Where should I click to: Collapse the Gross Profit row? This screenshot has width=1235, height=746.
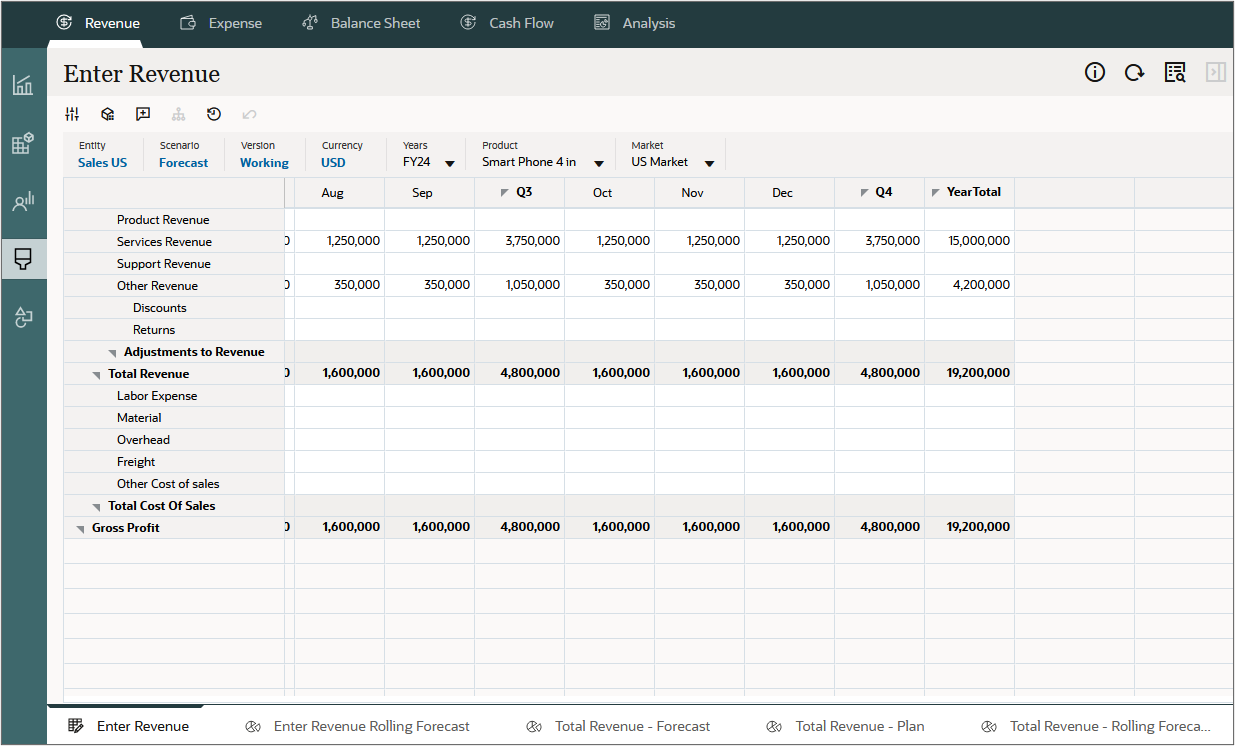click(81, 529)
